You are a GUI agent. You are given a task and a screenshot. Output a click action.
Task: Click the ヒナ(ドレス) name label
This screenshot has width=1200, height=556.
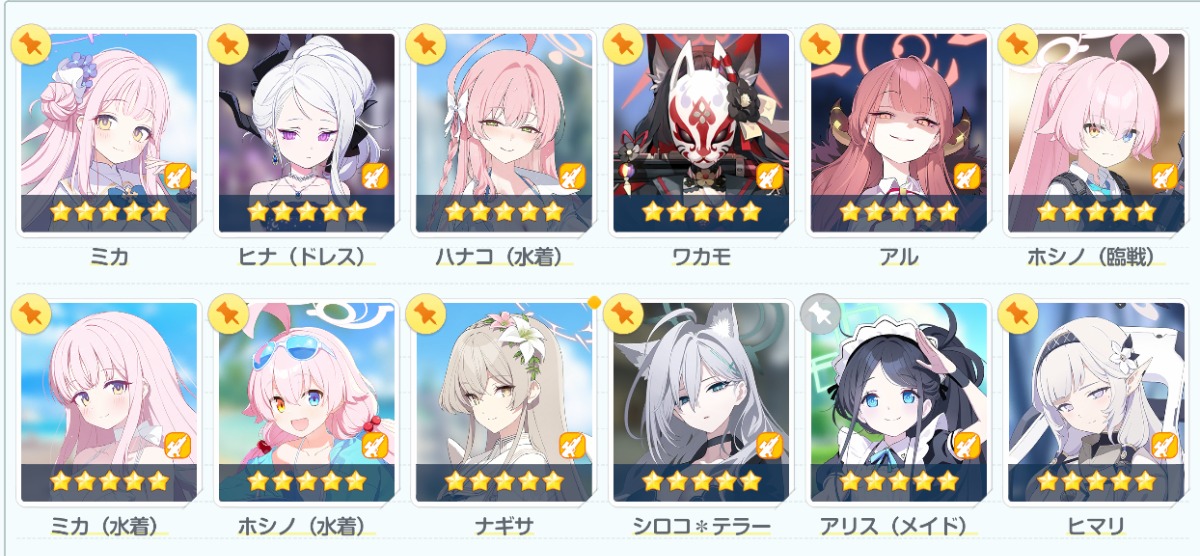305,257
